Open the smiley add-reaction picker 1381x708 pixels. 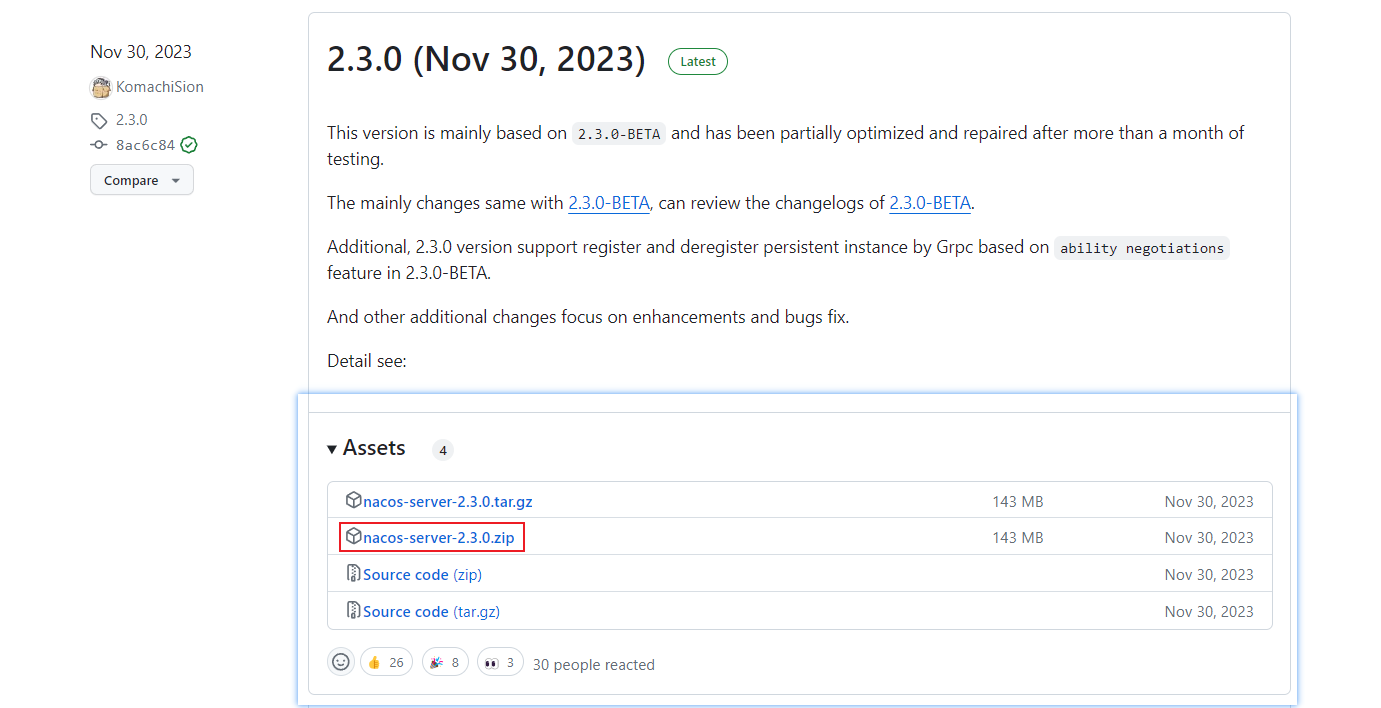point(341,662)
